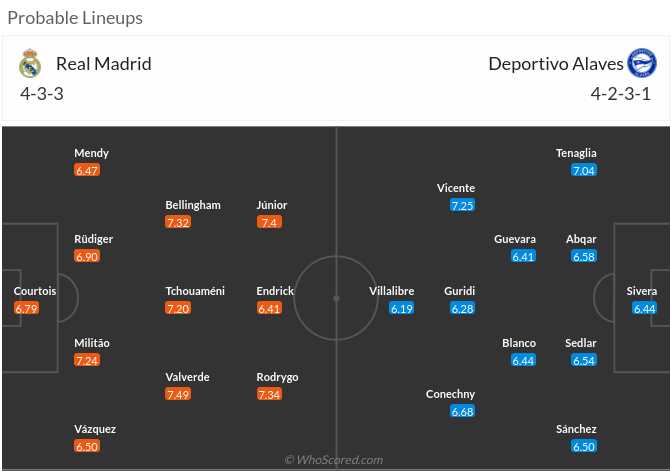The height and width of the screenshot is (471, 671).
Task: Click the Deportivo Alaves club crest
Action: coord(641,64)
